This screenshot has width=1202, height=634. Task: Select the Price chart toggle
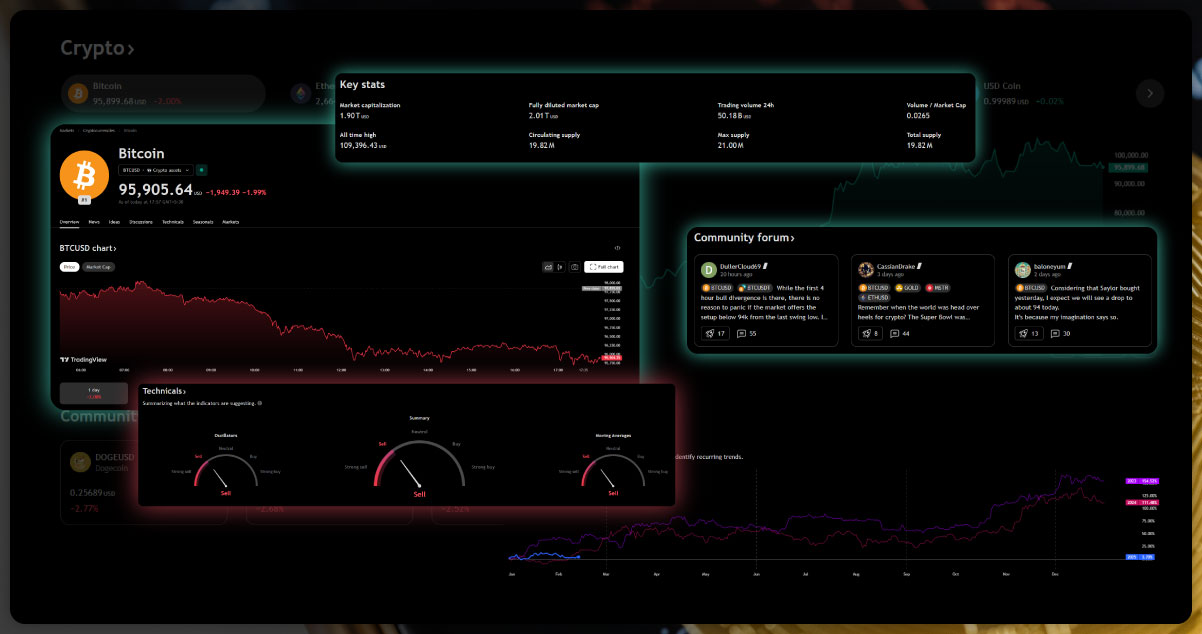tap(70, 267)
